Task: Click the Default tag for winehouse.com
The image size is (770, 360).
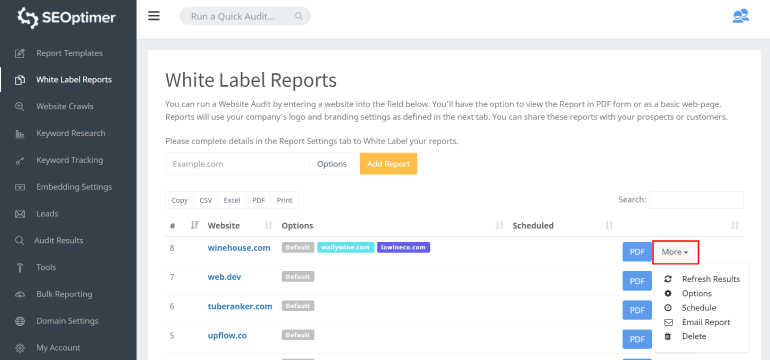Action: pyautogui.click(x=298, y=248)
